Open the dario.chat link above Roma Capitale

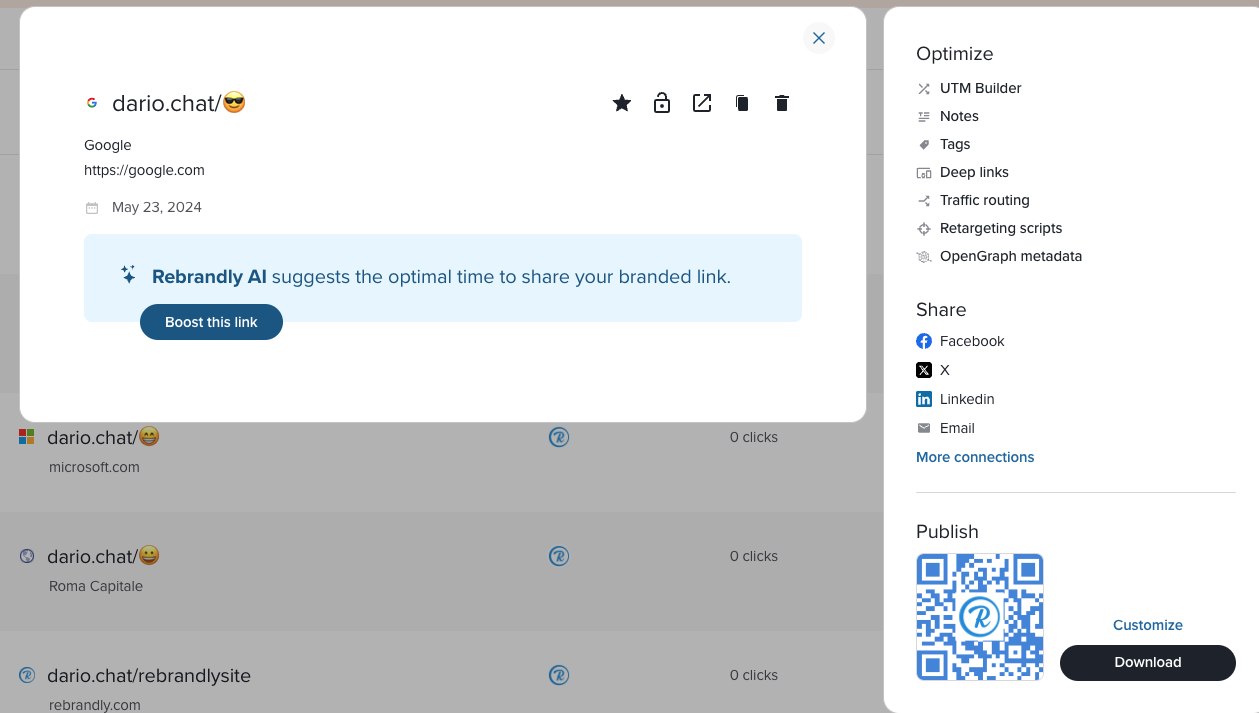coord(104,556)
